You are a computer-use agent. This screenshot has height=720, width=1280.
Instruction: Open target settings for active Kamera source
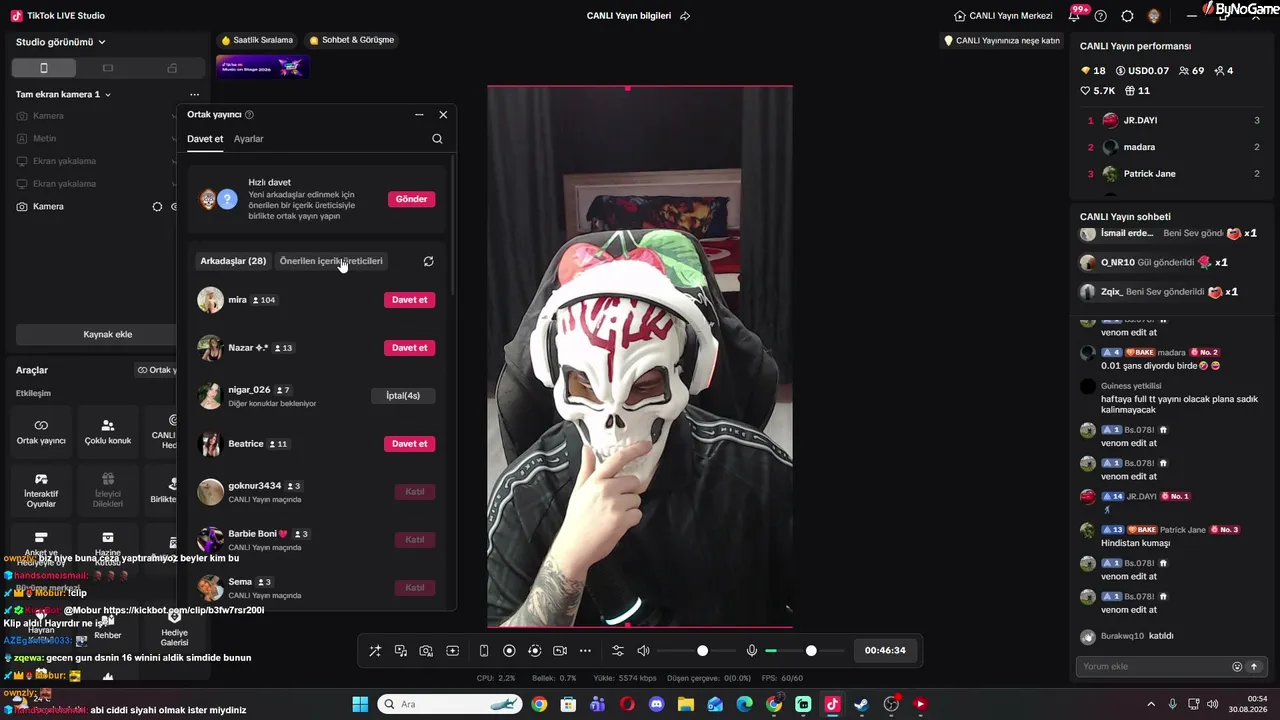click(x=157, y=207)
